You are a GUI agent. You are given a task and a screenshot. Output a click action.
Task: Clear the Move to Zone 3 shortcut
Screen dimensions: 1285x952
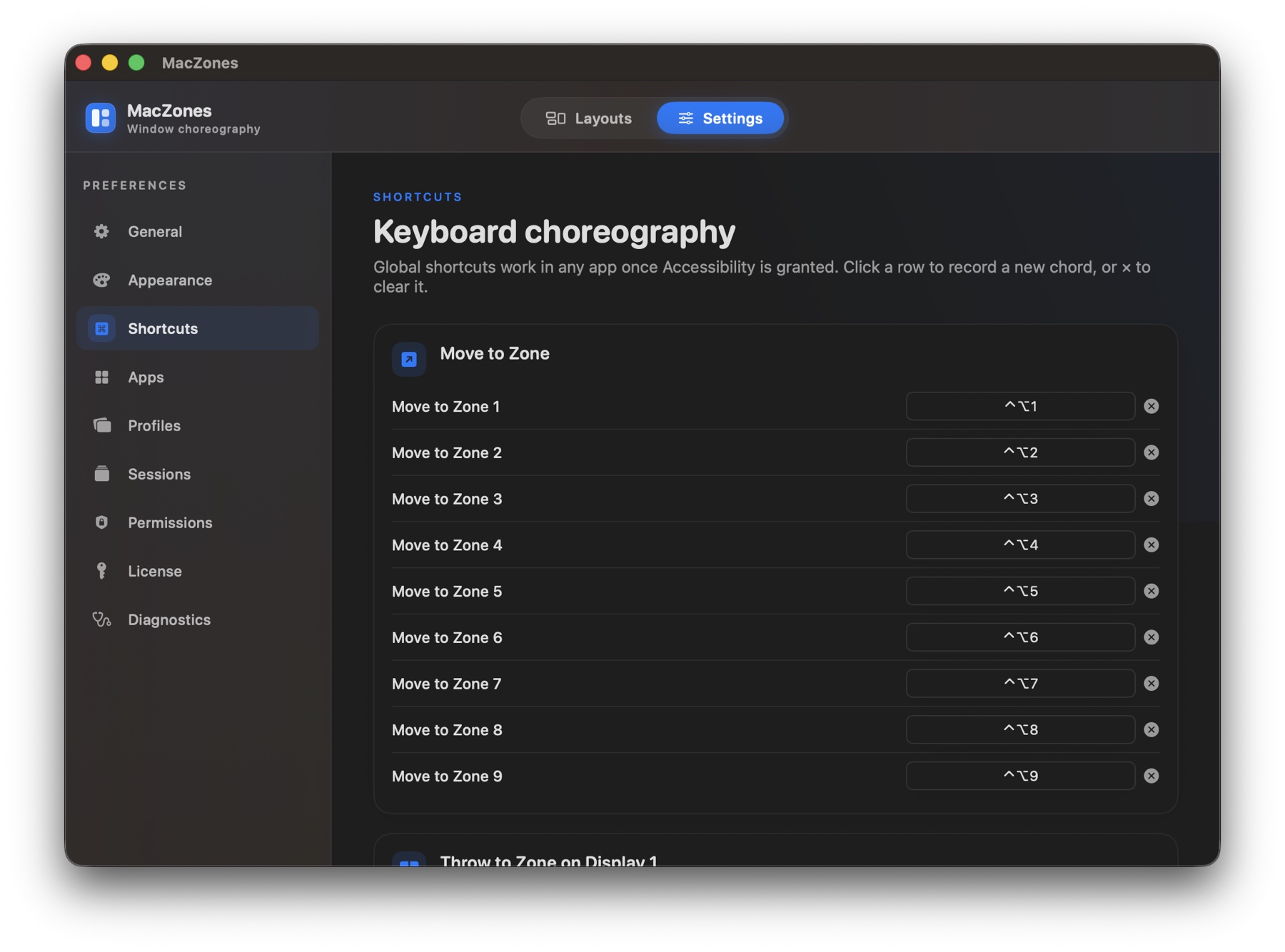click(1151, 499)
